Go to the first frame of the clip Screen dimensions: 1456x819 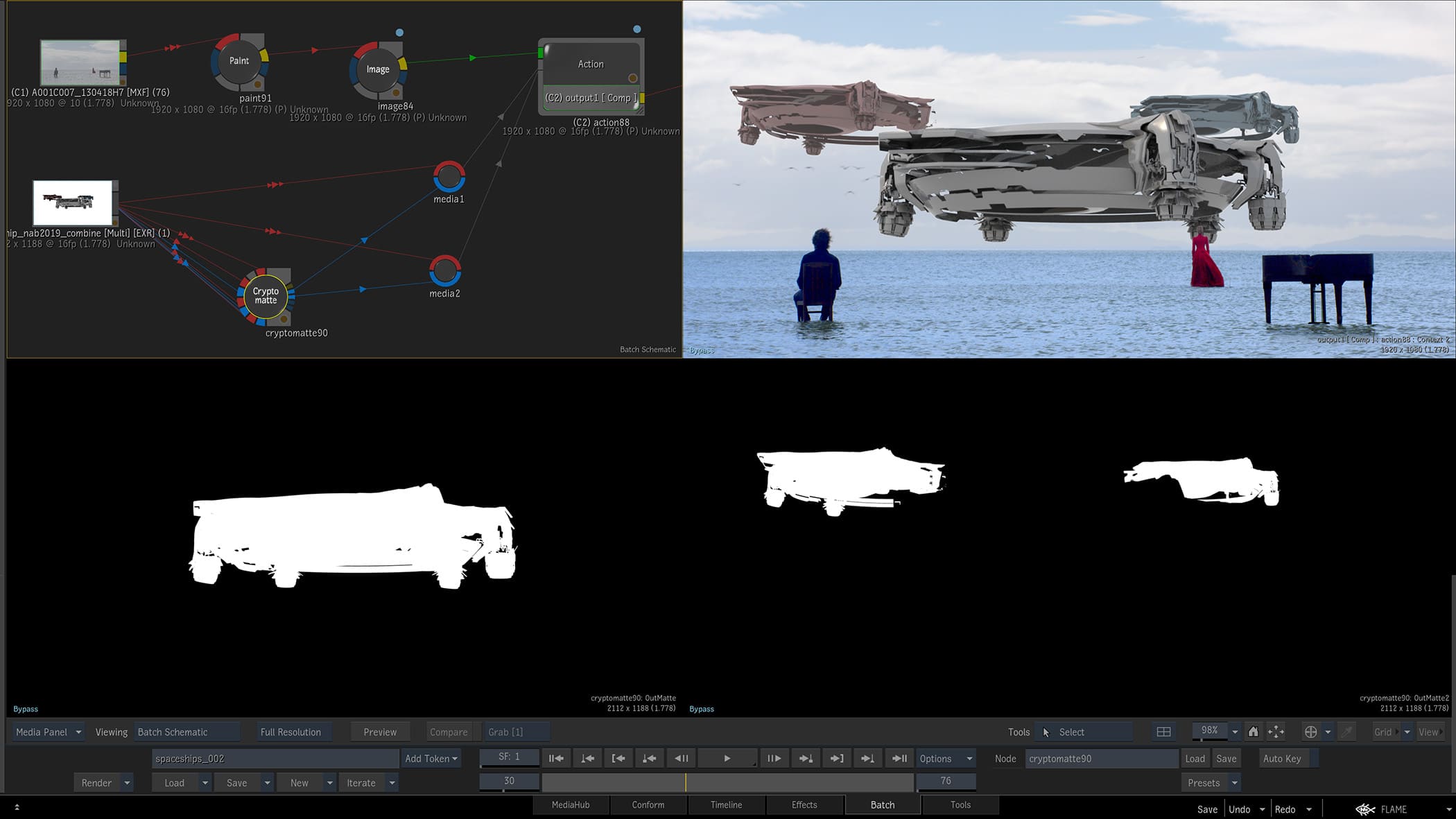coord(556,759)
